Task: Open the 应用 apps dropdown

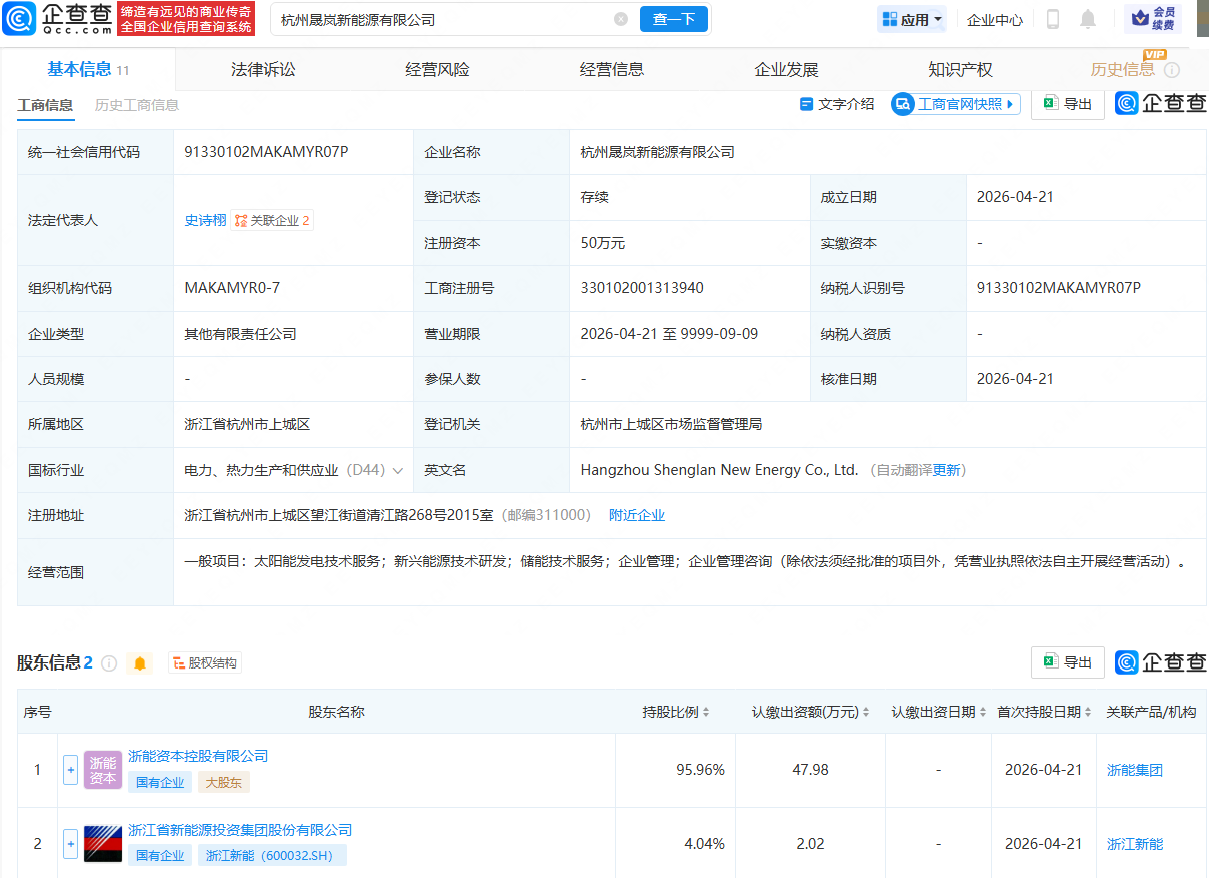Action: [910, 18]
